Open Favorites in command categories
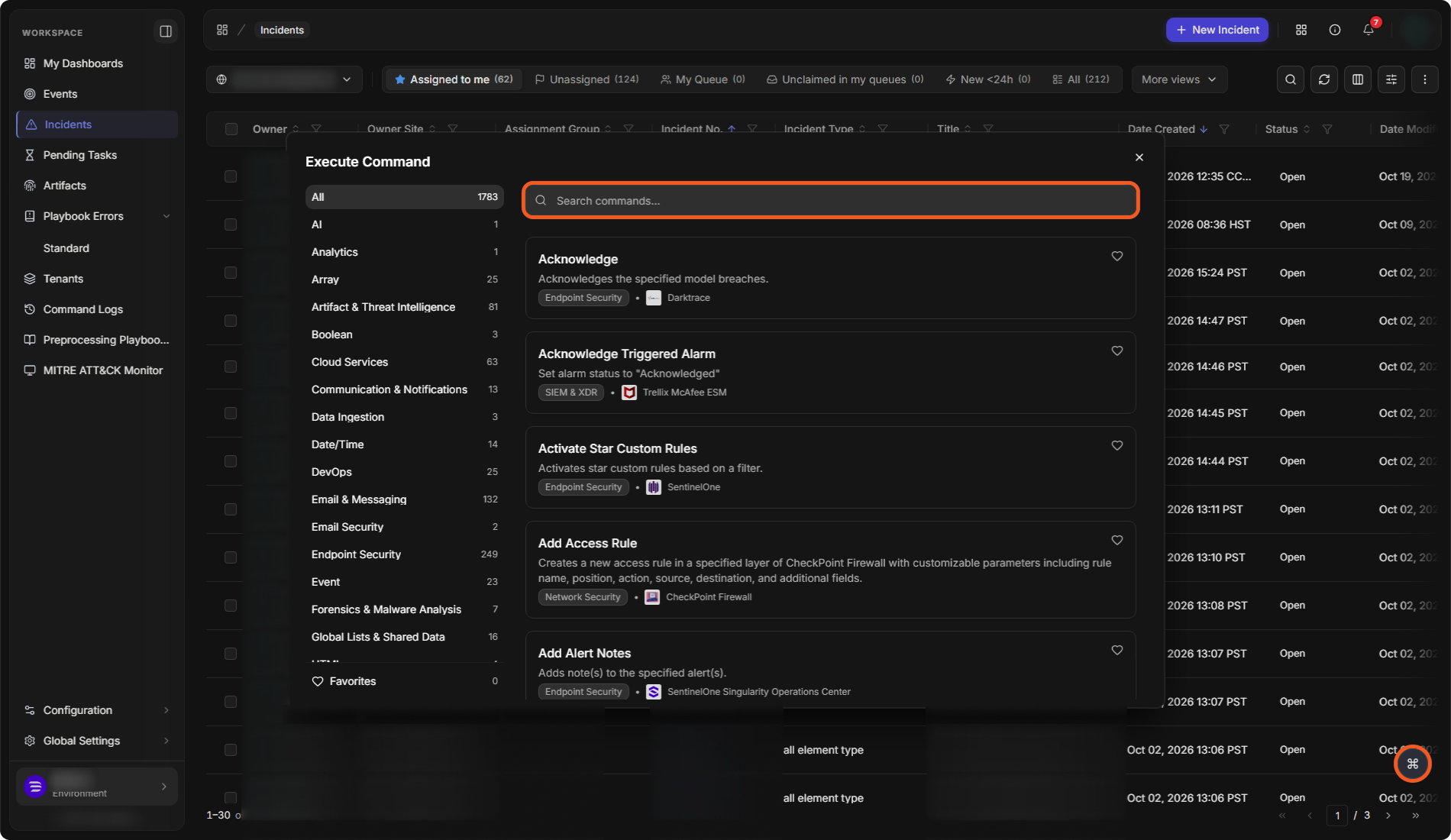Image resolution: width=1451 pixels, height=840 pixels. pyautogui.click(x=404, y=681)
